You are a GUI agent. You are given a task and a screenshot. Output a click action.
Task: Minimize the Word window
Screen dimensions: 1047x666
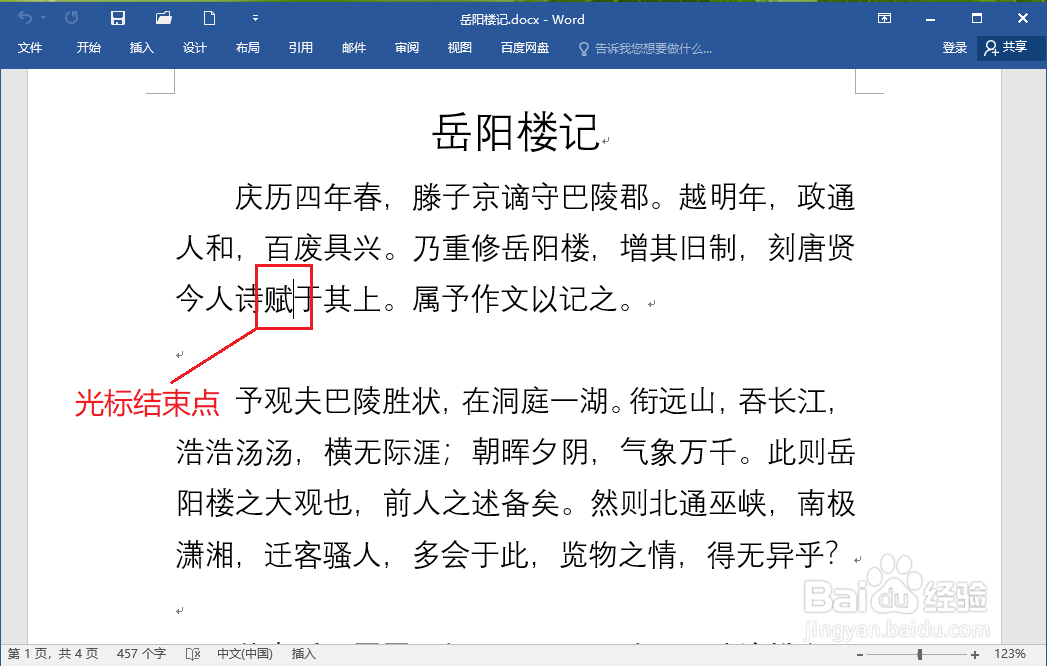pos(930,19)
